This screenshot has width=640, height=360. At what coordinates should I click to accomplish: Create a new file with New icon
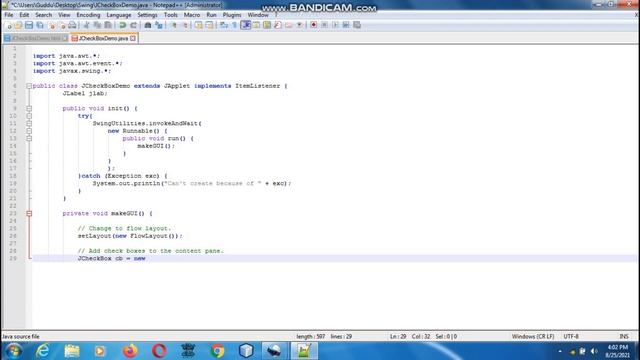tap(9, 25)
